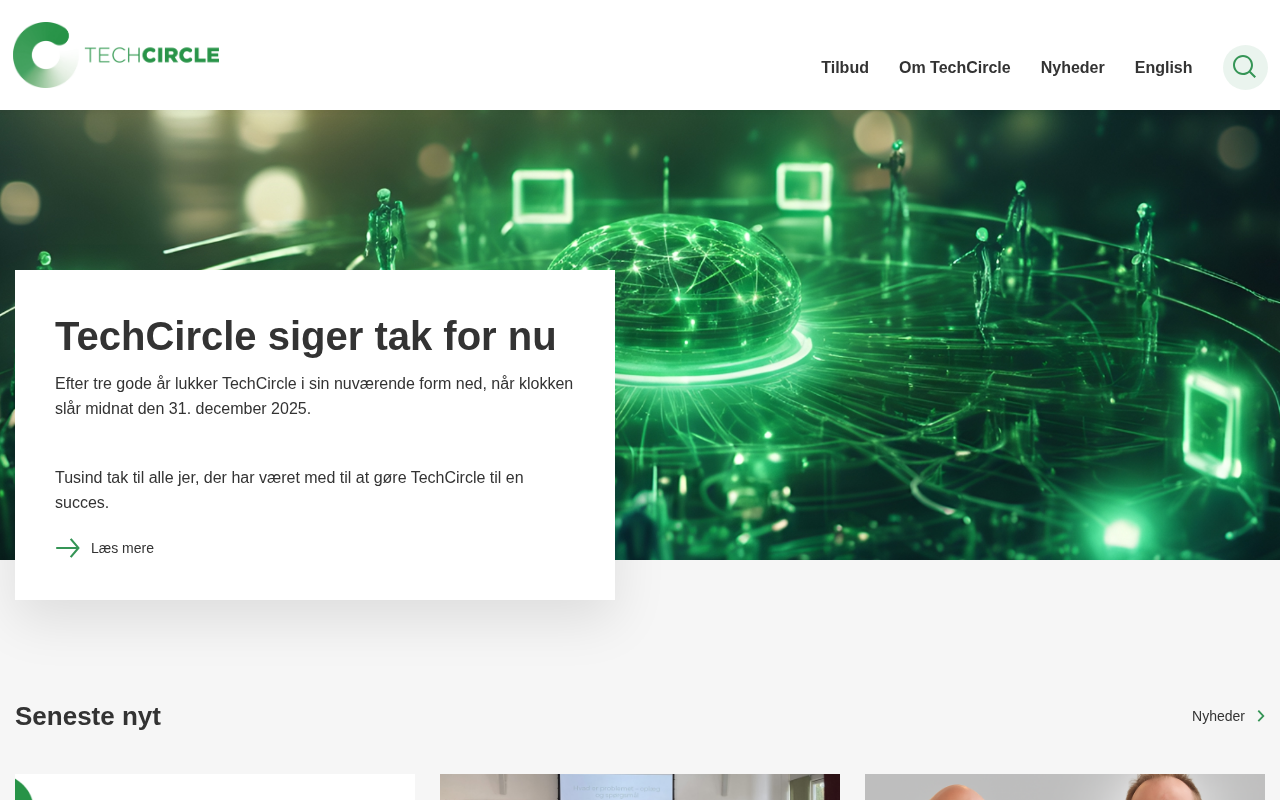Click the chevron next to Nyheder link
Screen dimensions: 1280x800
(x=1261, y=716)
